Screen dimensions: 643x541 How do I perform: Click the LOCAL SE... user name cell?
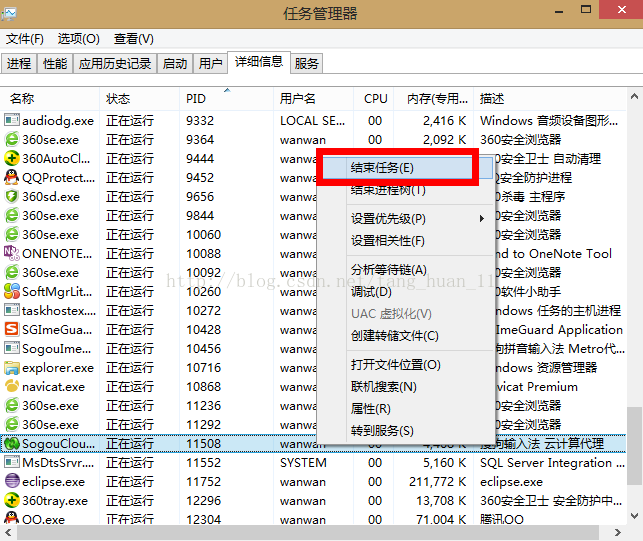pos(312,121)
